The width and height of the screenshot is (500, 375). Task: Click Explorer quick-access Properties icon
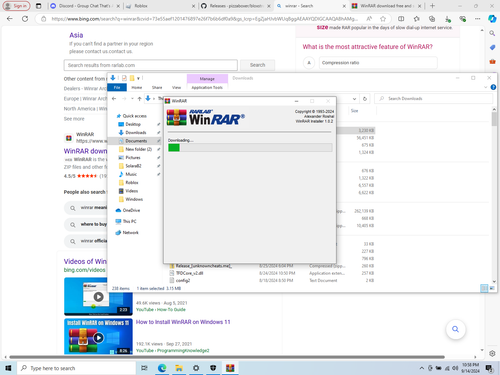coord(124,78)
